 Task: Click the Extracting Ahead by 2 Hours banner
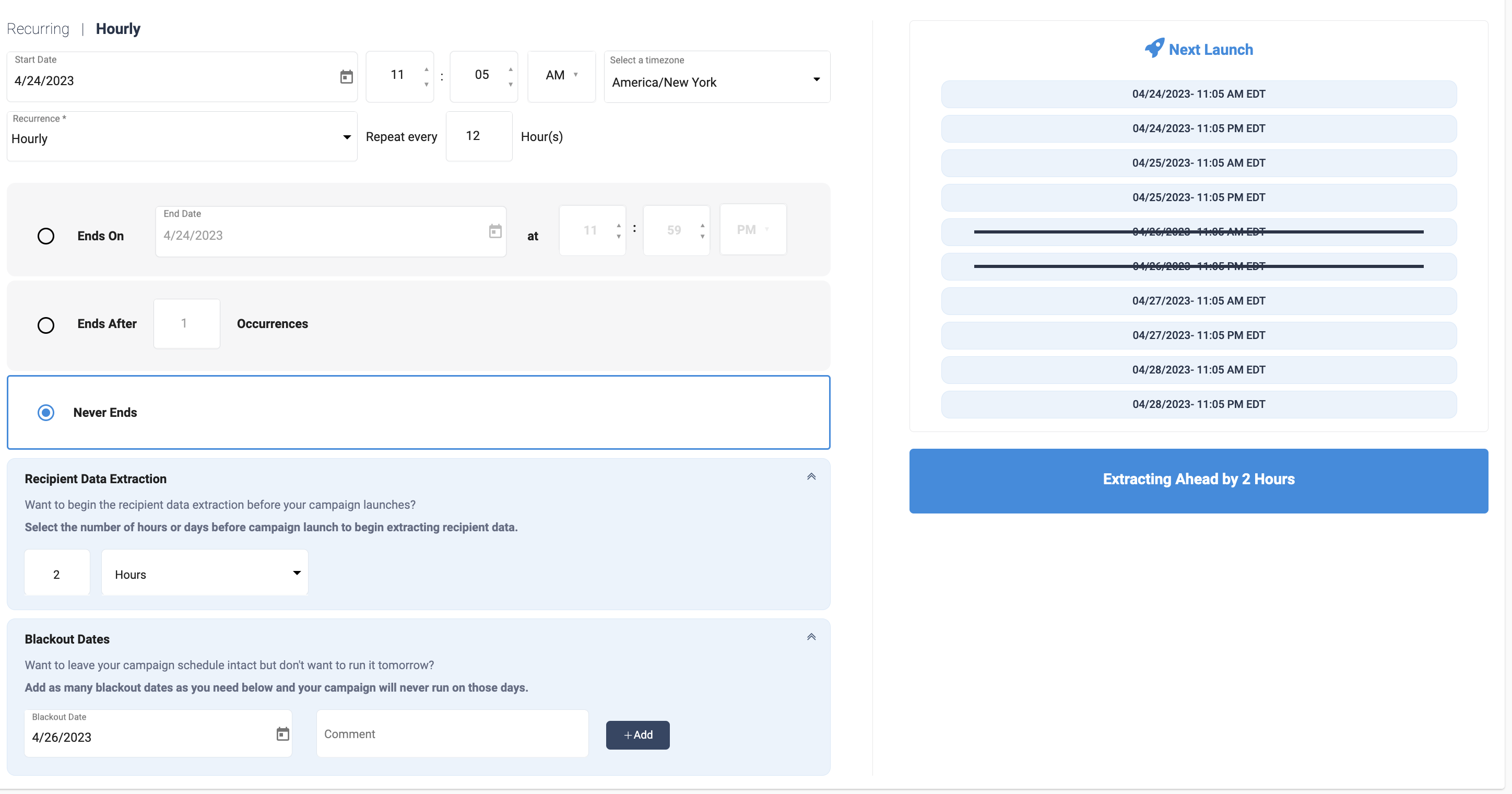[x=1199, y=481]
